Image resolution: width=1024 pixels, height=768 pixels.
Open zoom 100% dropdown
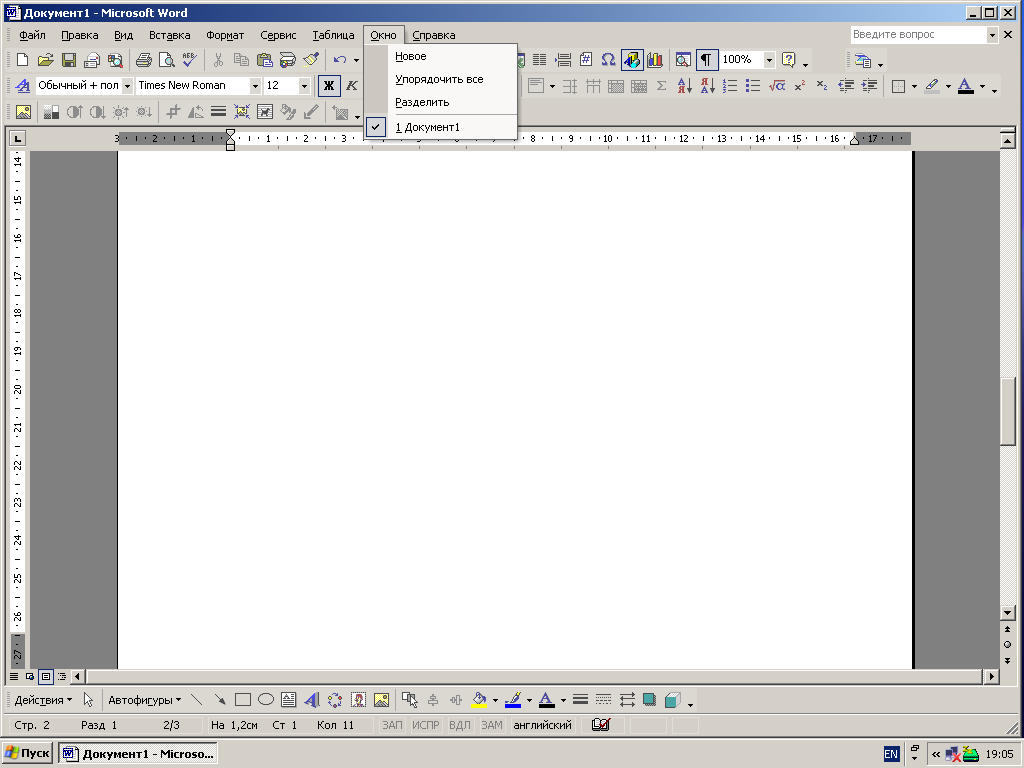point(769,60)
